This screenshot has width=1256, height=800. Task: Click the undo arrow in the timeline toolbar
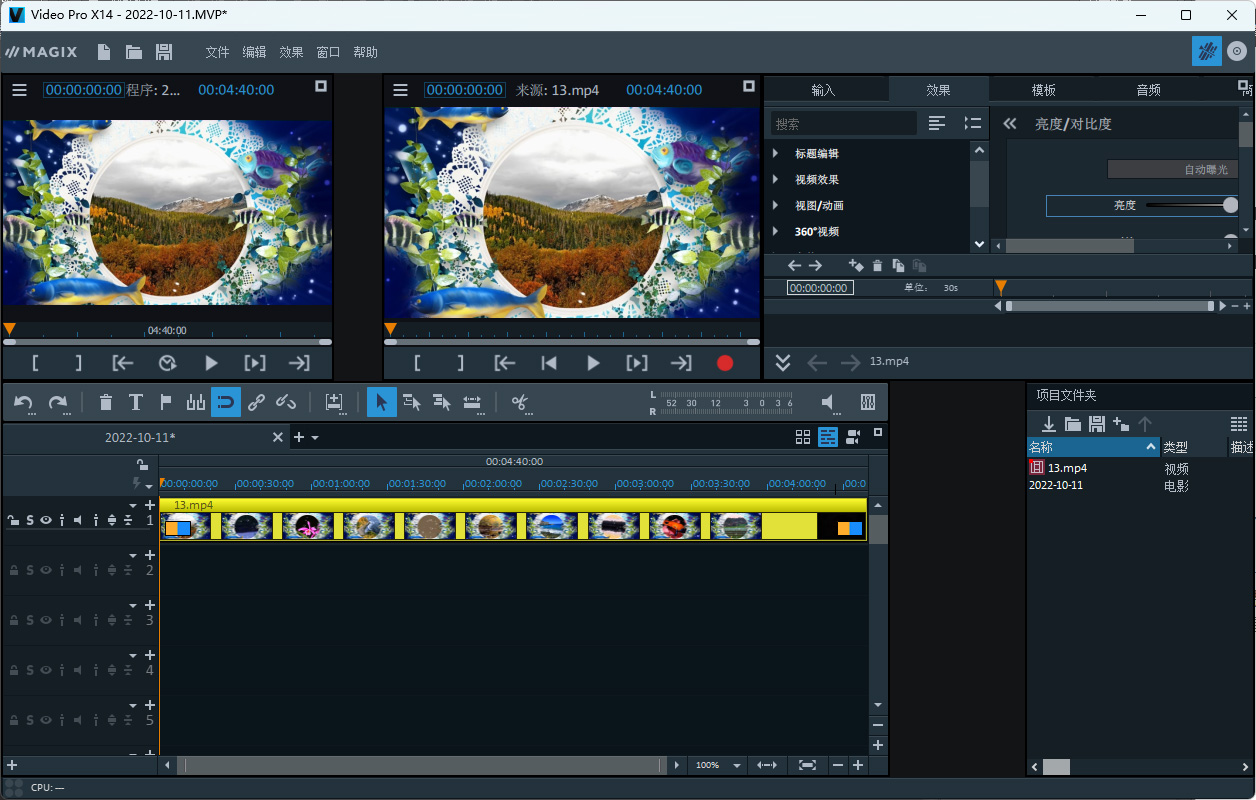click(x=24, y=402)
